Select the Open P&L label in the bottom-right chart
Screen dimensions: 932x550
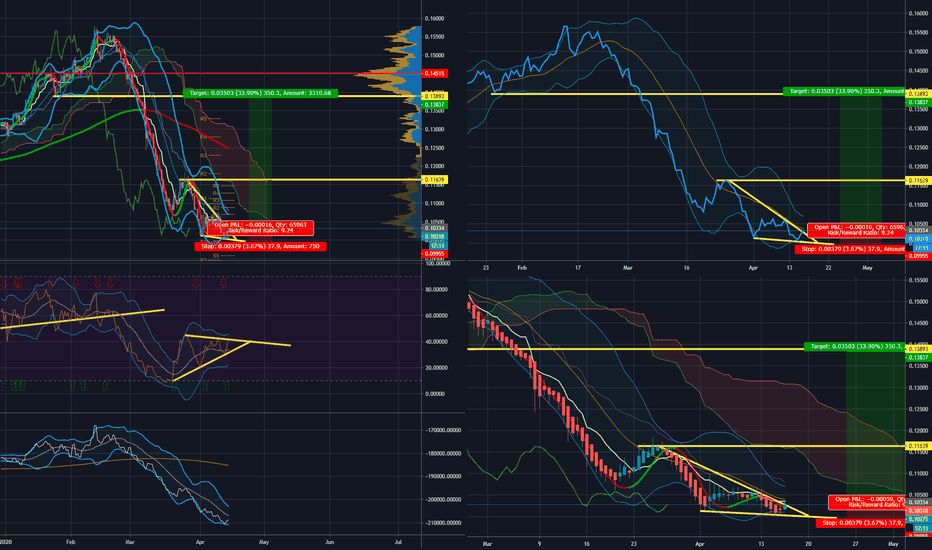[867, 502]
